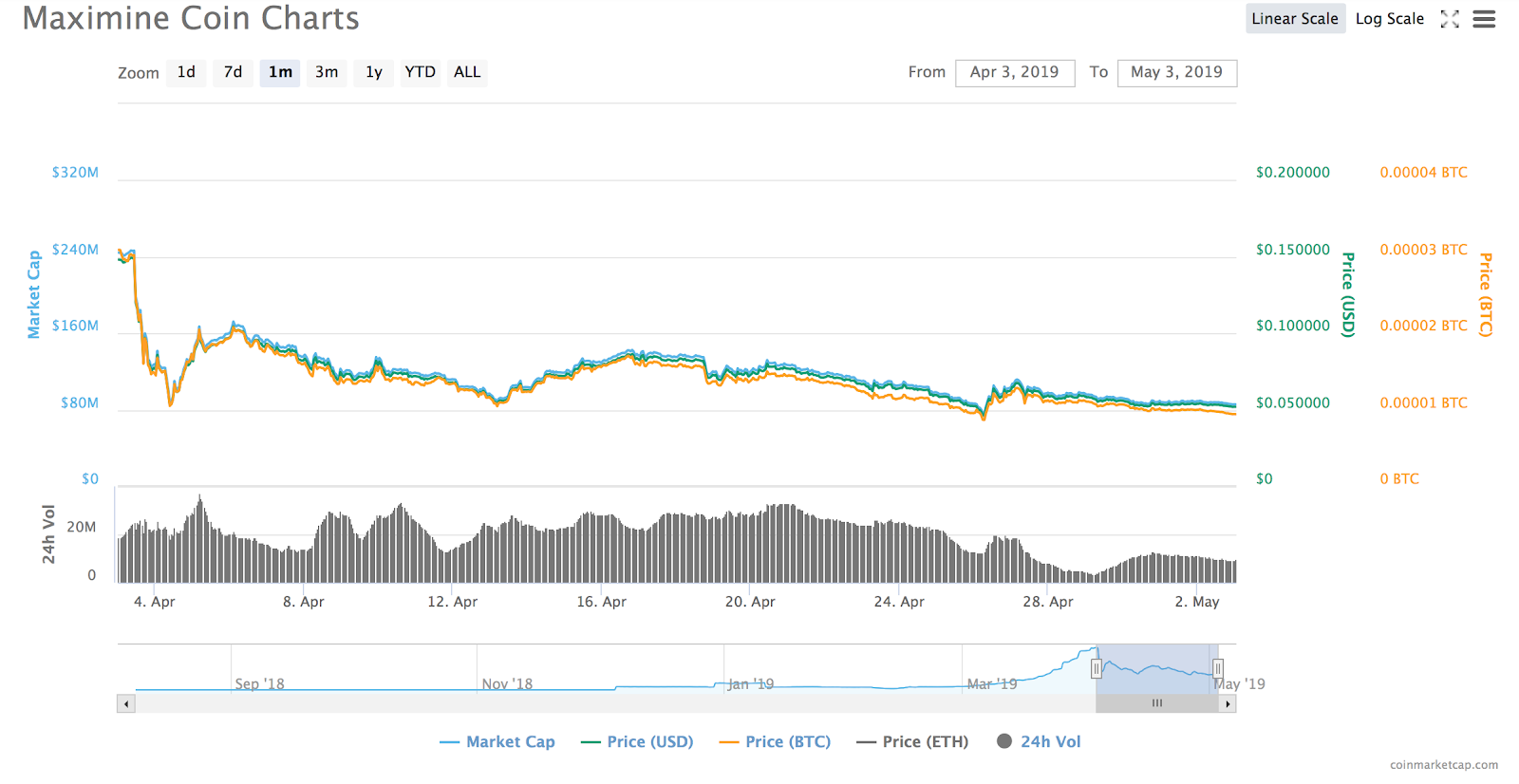Image resolution: width=1519 pixels, height=784 pixels.
Task: Click the 0.00004 BTC axis label
Action: click(1424, 173)
